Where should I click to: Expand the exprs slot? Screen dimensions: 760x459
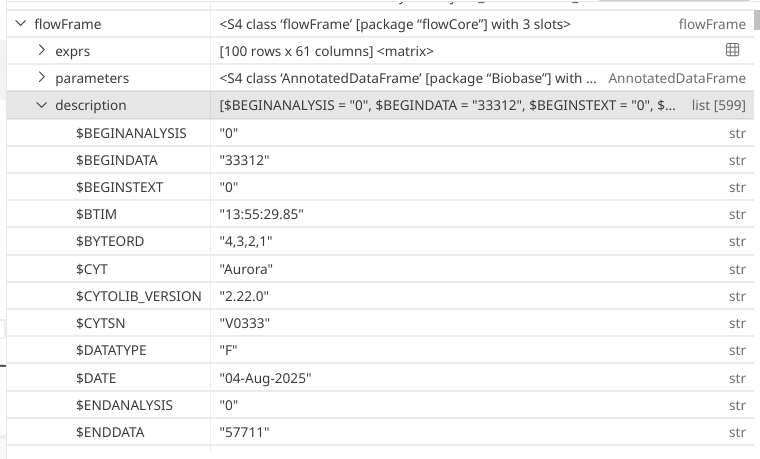coord(41,51)
